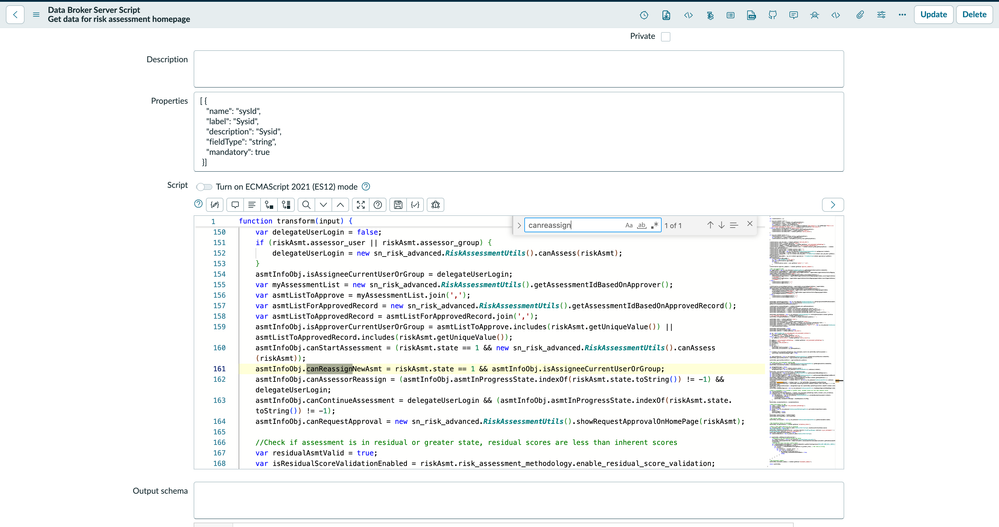Toggle find in selection in find widget

[733, 225]
